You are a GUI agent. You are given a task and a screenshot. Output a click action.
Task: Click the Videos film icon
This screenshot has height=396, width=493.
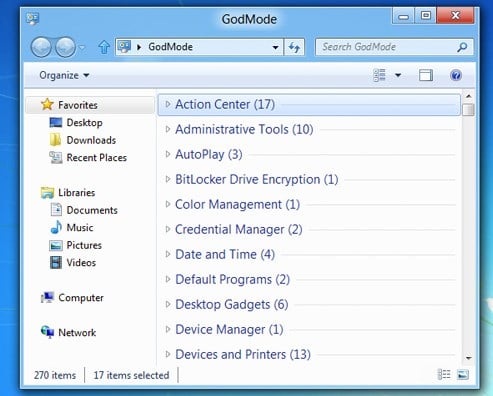(56, 263)
